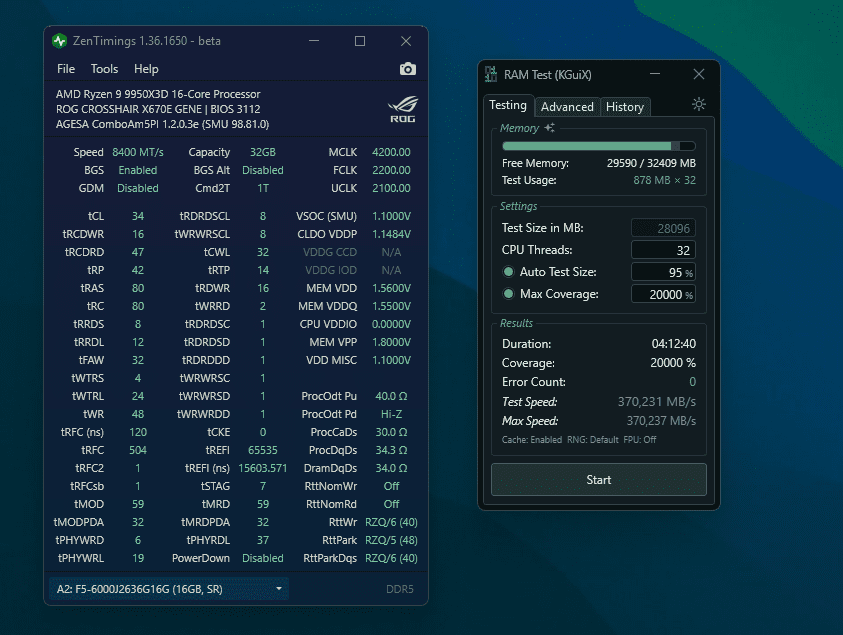Click the Test Size in MB field
Viewport: 843px width, 635px height.
(663, 228)
